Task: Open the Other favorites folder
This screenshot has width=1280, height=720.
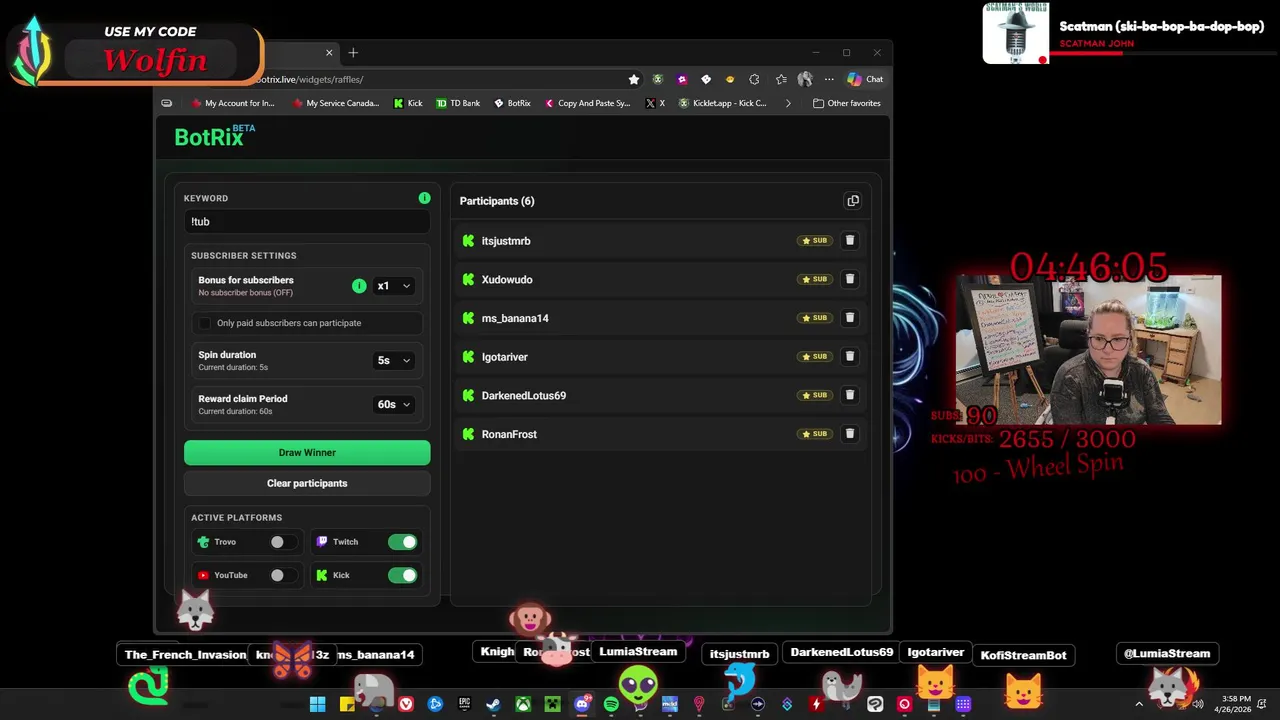Action: coord(846,103)
